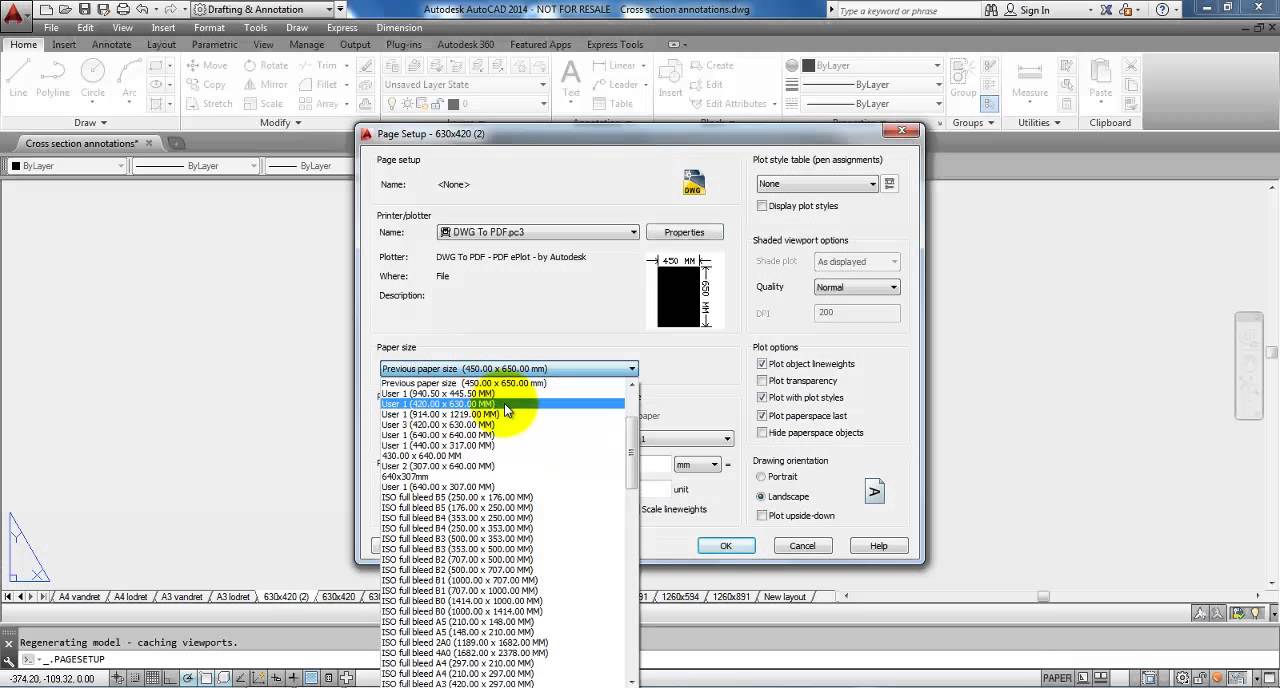
Task: Open the Unsaved Layer State dropdown
Action: tap(466, 85)
